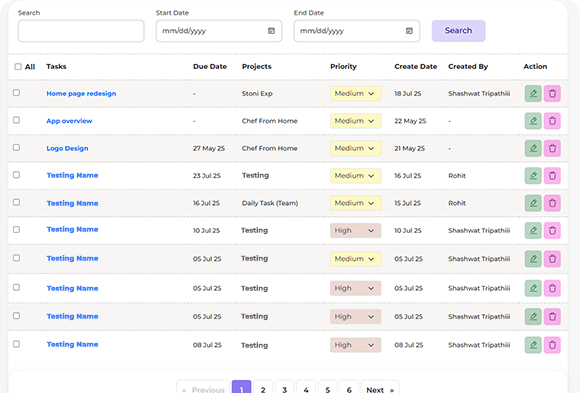Edit the task created 16 Jul 25
The width and height of the screenshot is (580, 393).
[x=533, y=175]
